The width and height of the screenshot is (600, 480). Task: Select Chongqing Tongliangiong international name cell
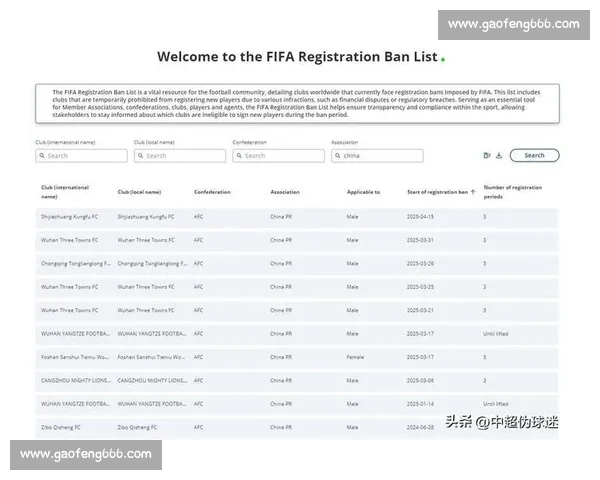[x=76, y=263]
